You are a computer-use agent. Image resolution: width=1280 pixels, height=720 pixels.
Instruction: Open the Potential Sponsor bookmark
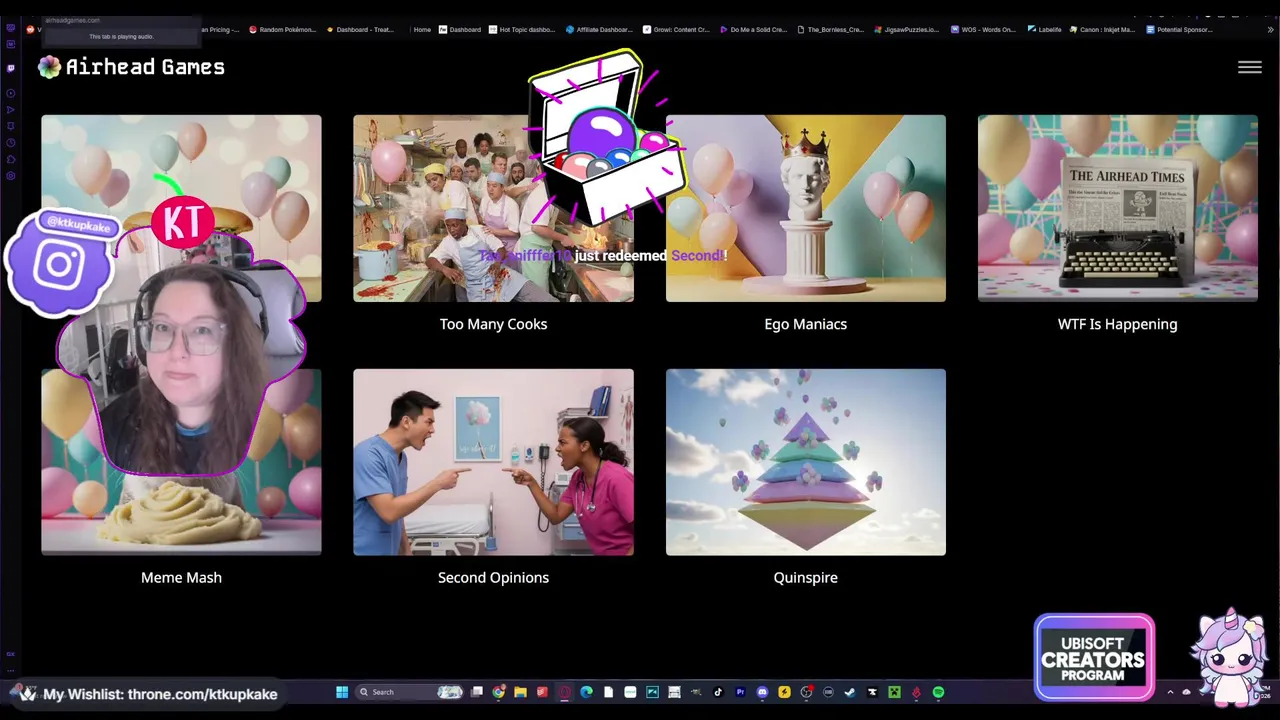pyautogui.click(x=1180, y=30)
